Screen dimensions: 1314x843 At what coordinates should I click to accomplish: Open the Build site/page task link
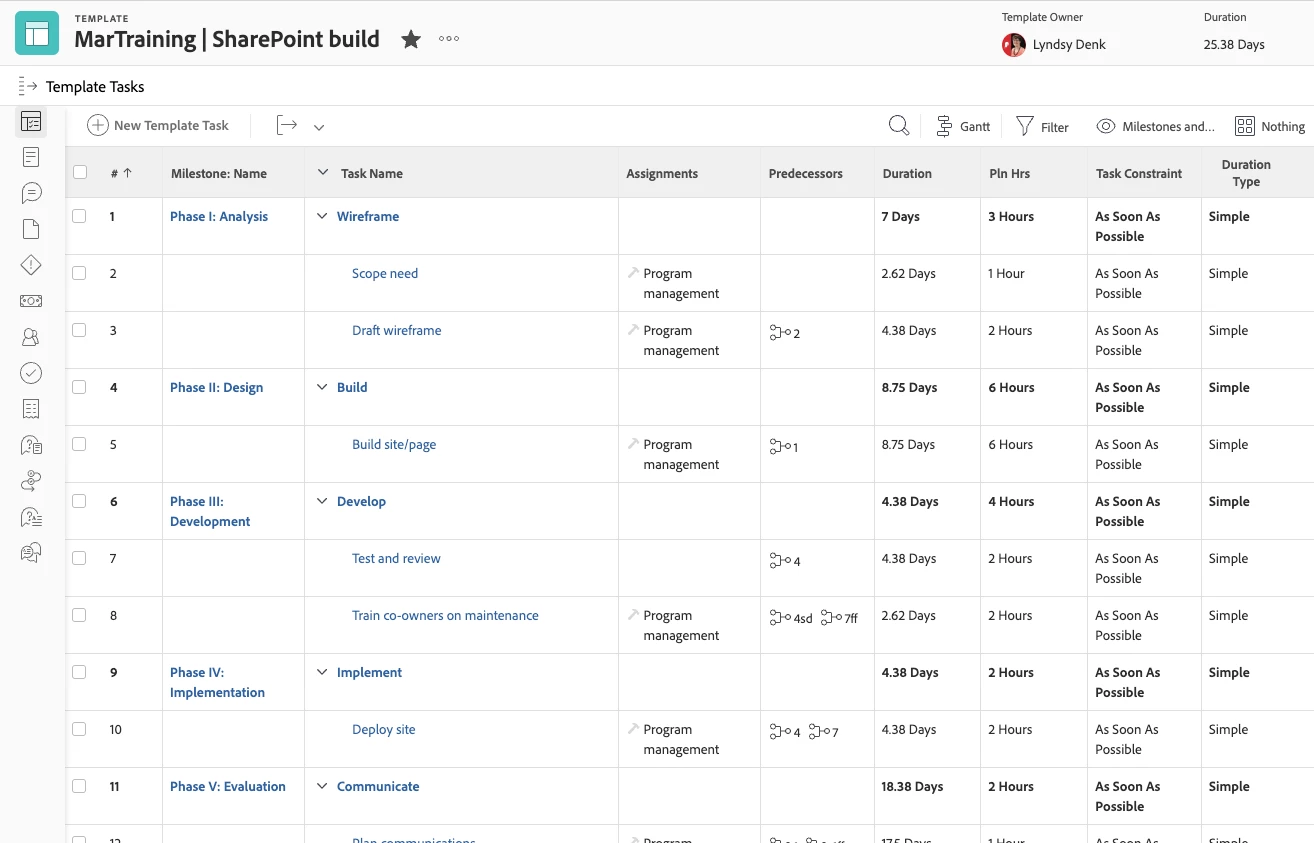click(x=394, y=444)
